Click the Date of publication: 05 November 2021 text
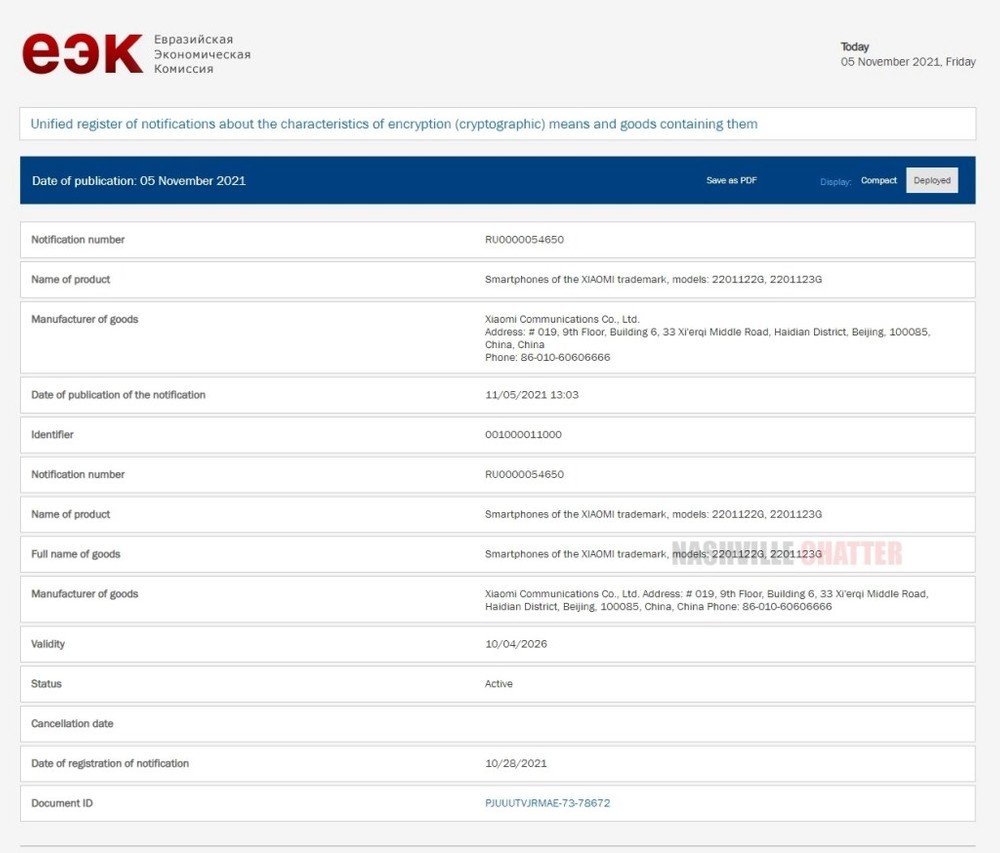This screenshot has height=853, width=1000. pos(139,181)
